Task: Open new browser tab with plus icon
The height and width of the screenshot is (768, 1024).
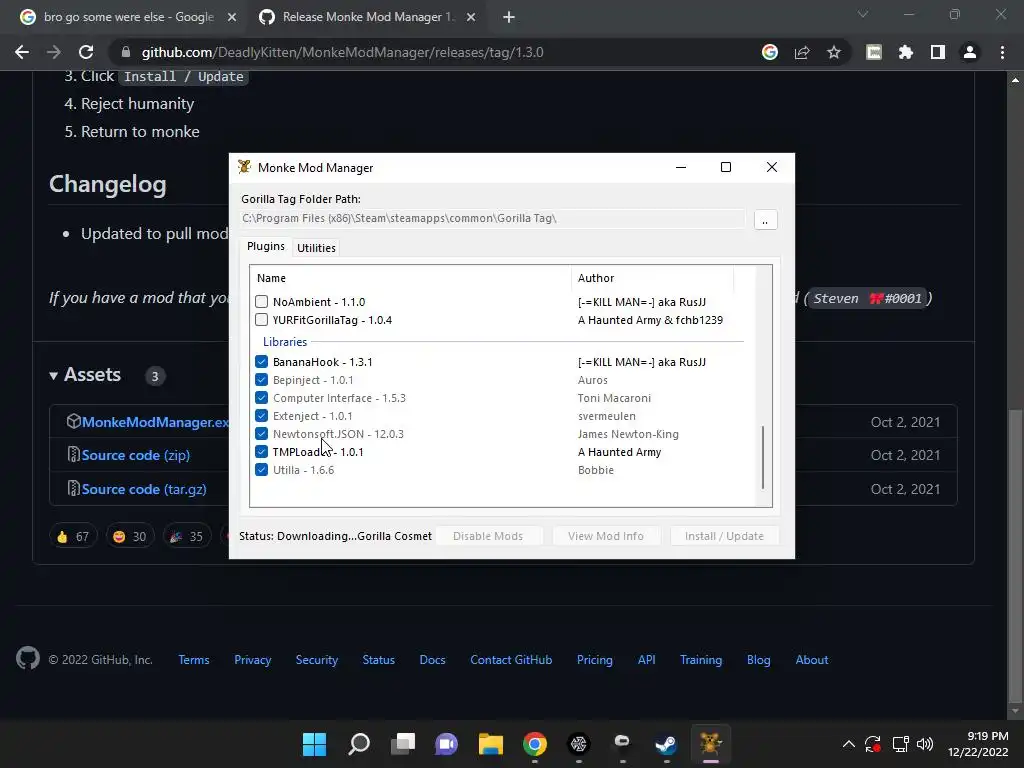Action: 509,18
